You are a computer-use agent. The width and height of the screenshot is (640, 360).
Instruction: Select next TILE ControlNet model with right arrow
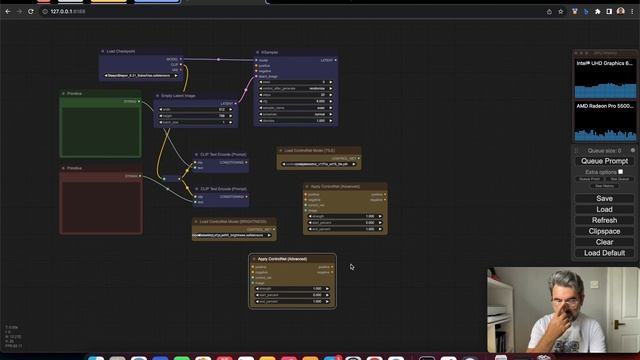[x=354, y=164]
